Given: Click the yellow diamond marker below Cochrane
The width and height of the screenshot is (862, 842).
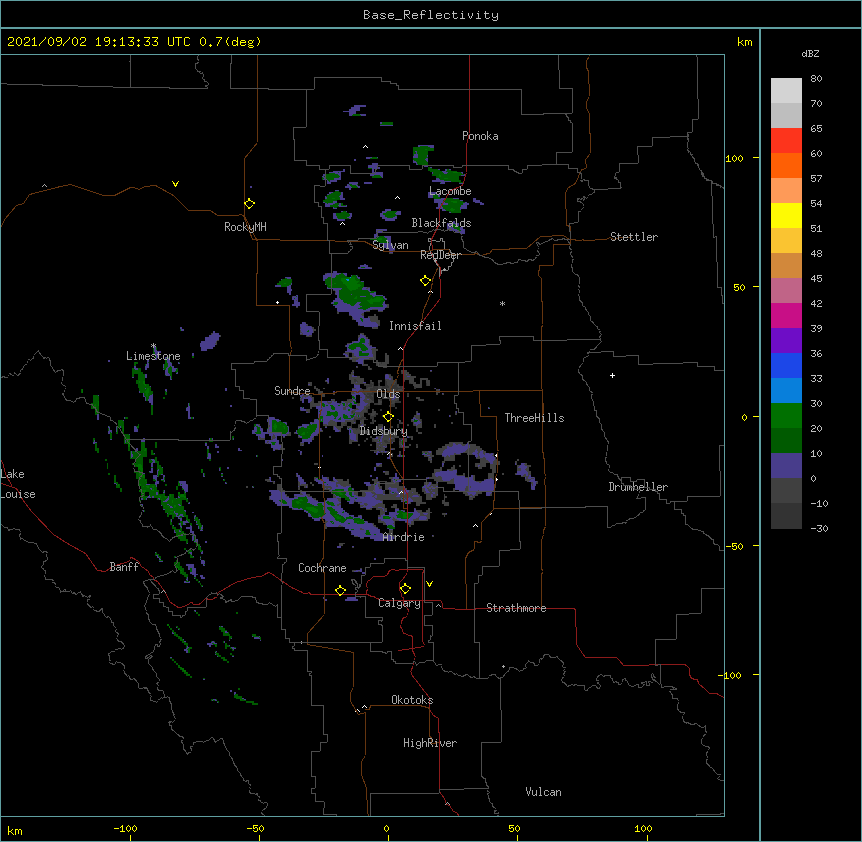Looking at the screenshot, I should click(x=340, y=590).
